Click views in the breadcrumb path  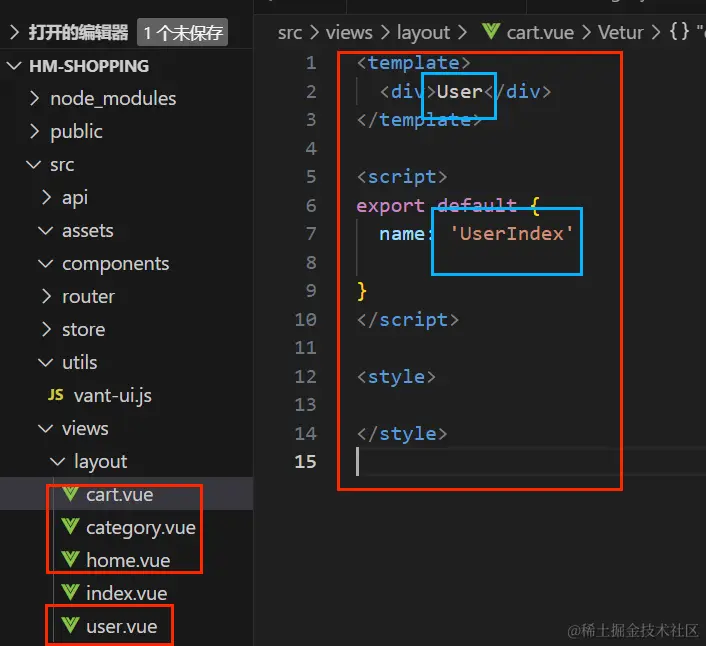[x=349, y=32]
